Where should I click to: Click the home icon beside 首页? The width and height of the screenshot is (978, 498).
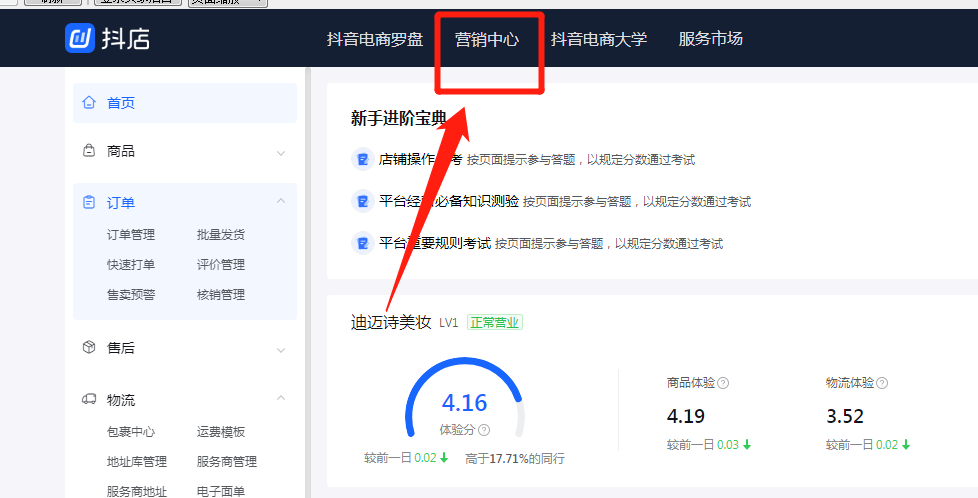click(x=89, y=102)
